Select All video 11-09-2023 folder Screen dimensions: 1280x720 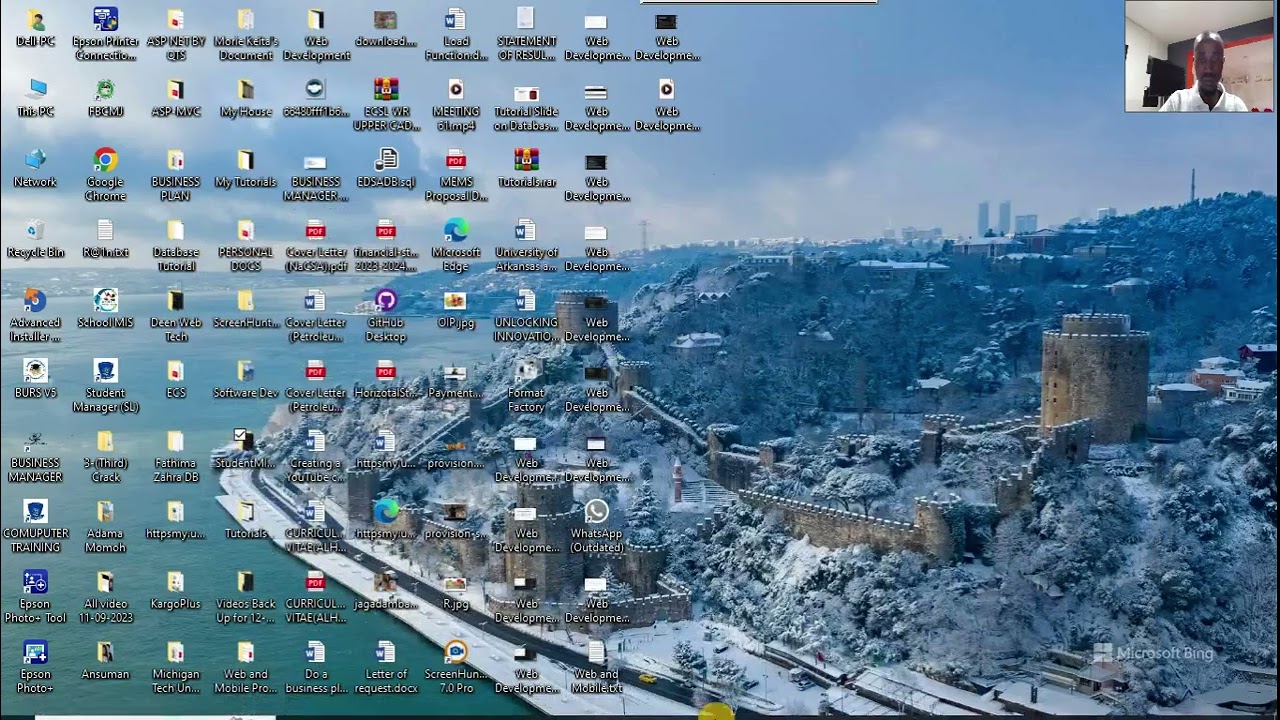(x=105, y=597)
